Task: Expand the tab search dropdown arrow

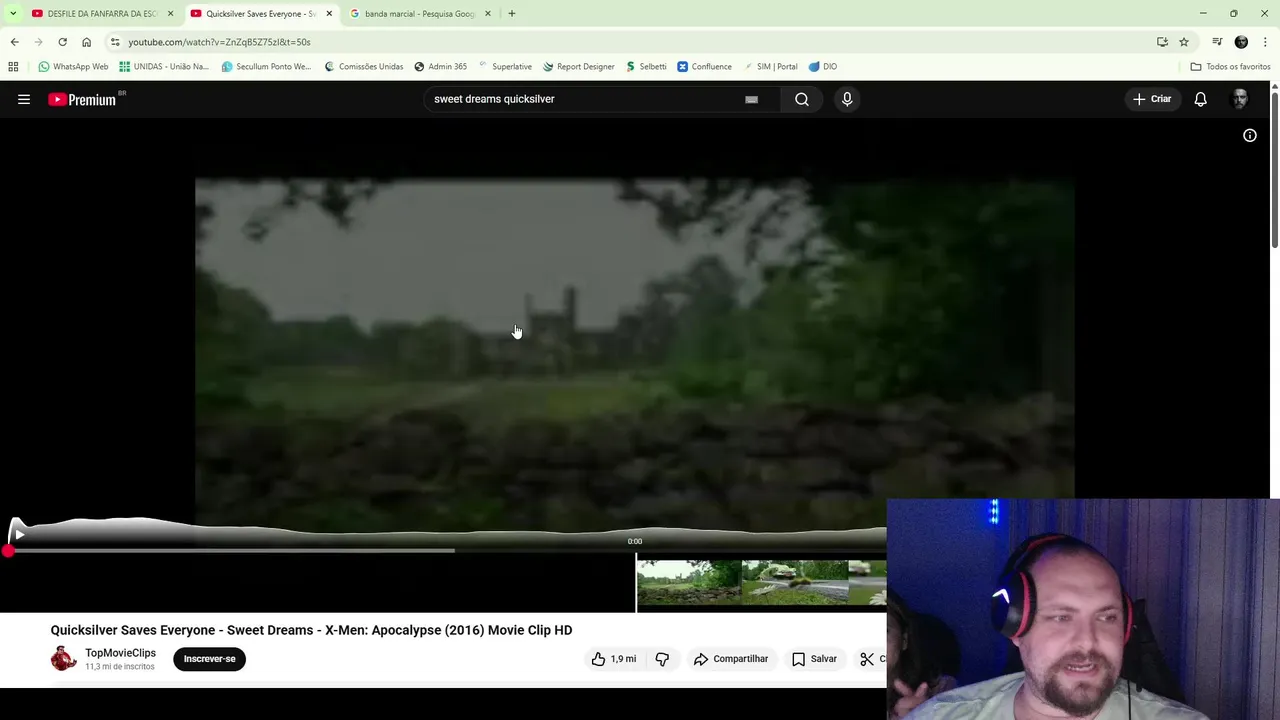Action: tap(12, 14)
